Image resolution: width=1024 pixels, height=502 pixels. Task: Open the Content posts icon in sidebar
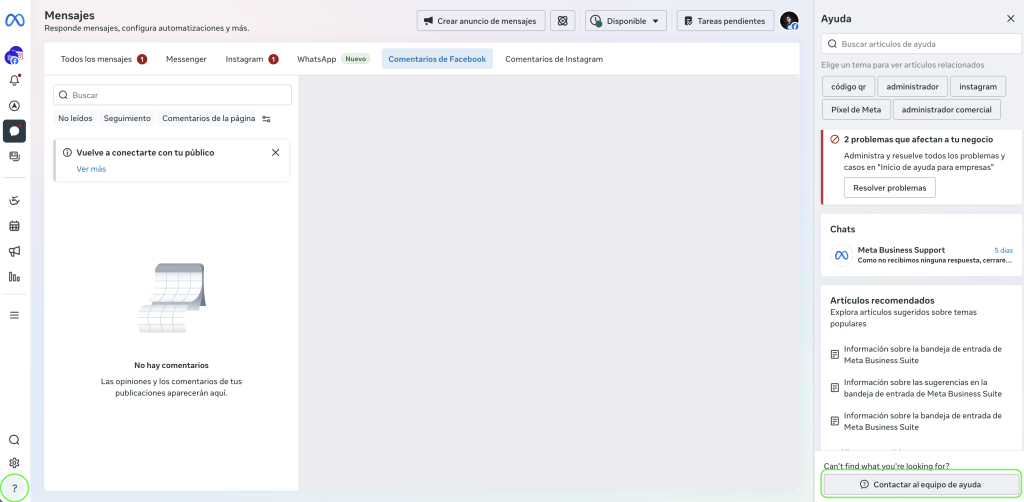pos(14,157)
